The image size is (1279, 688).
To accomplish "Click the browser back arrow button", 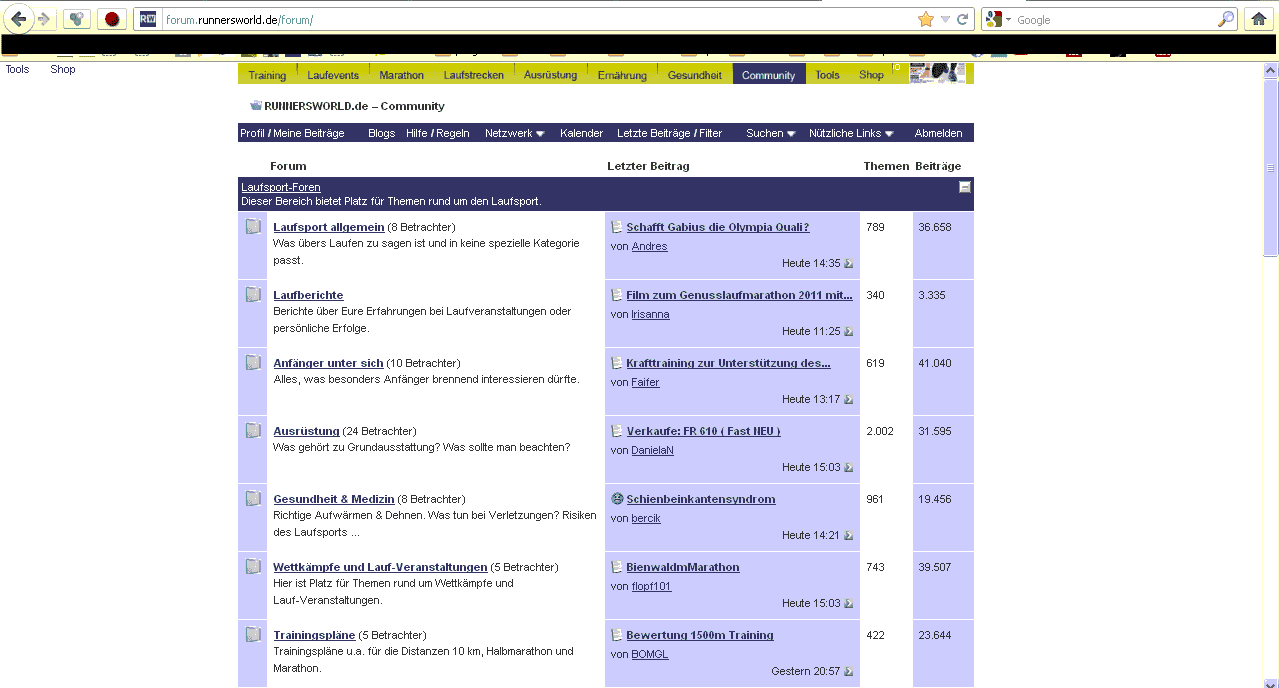I will click(19, 19).
